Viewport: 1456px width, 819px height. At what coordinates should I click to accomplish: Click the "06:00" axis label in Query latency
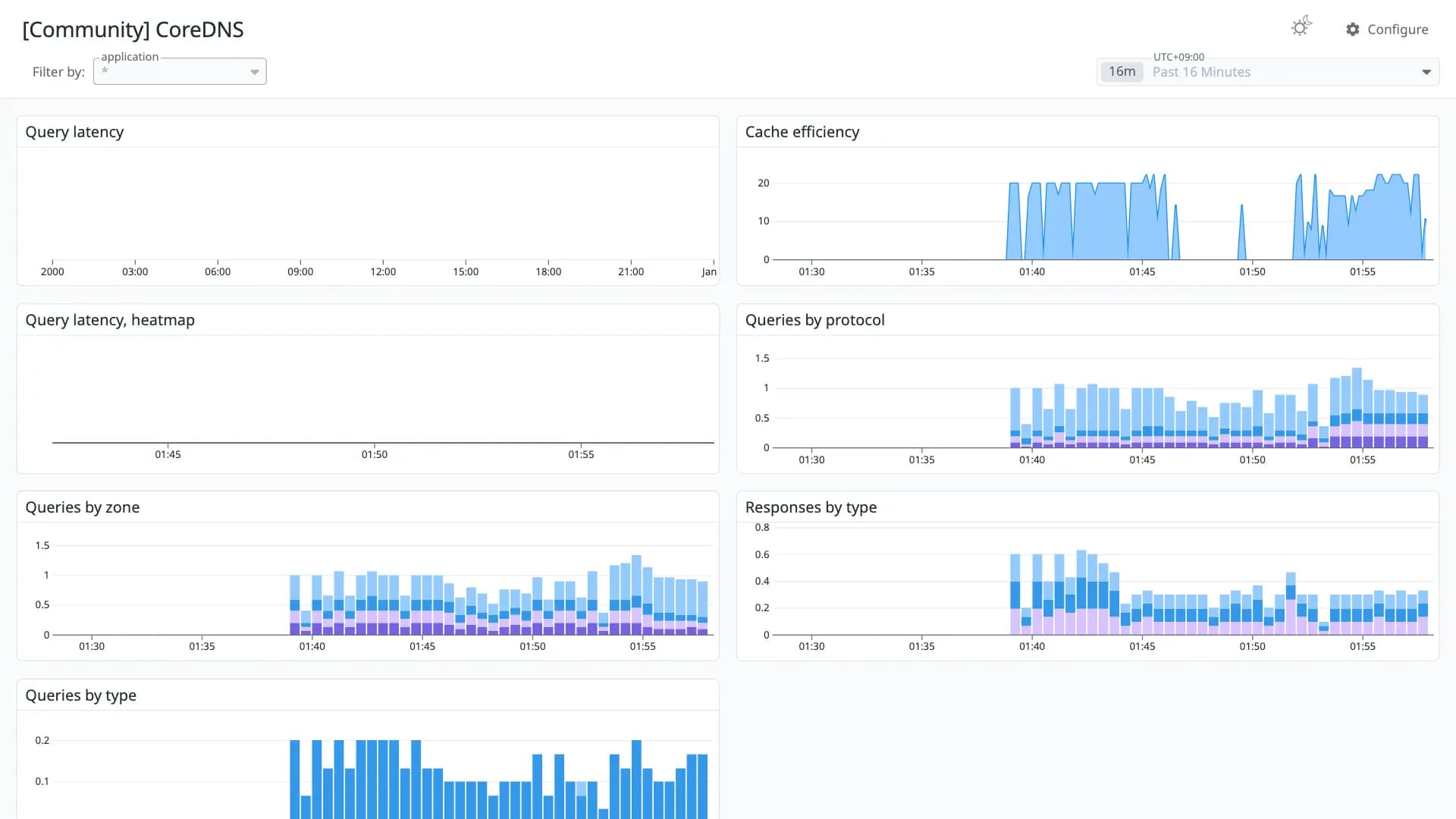point(218,271)
